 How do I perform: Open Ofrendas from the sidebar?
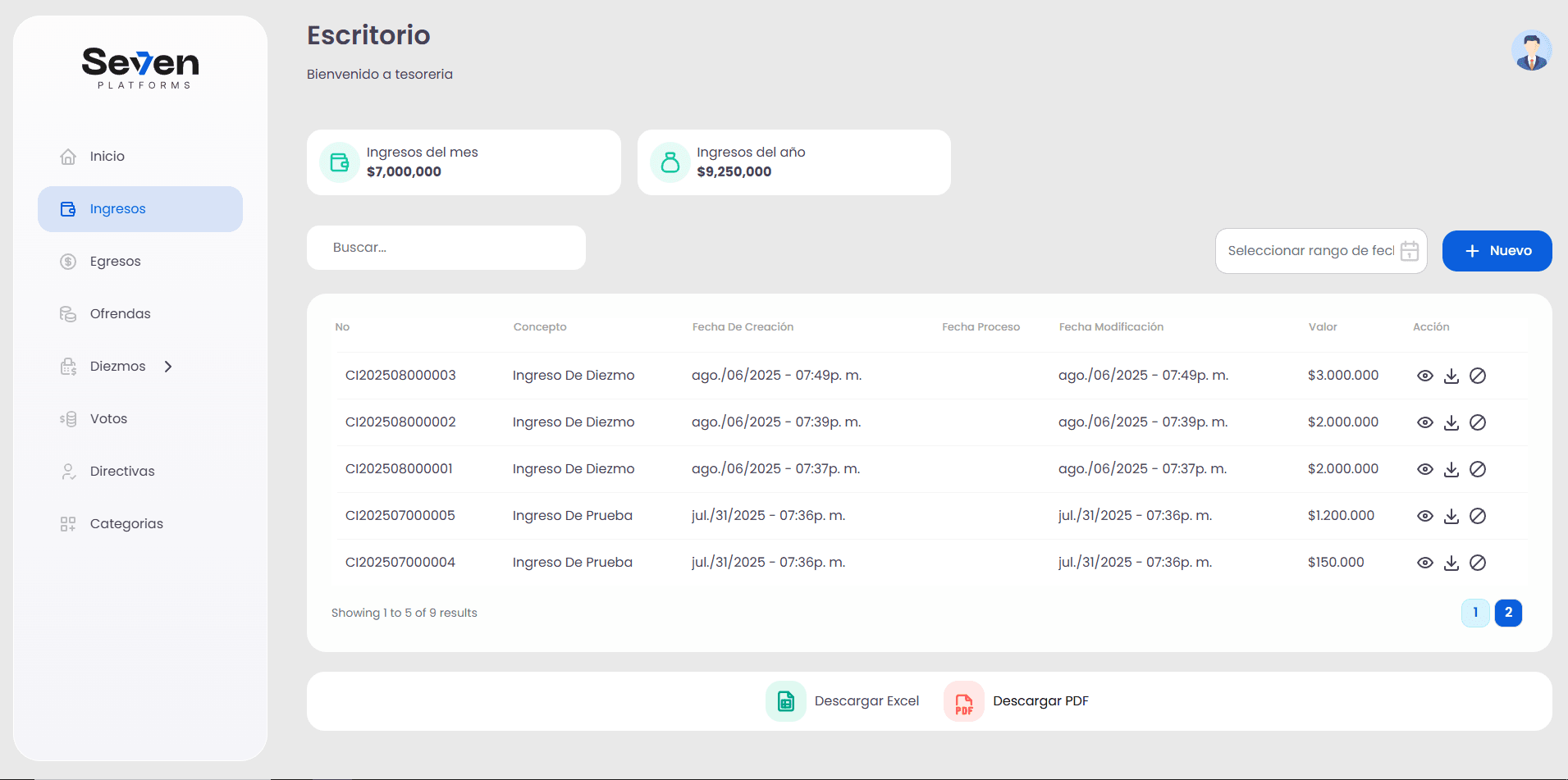140,314
